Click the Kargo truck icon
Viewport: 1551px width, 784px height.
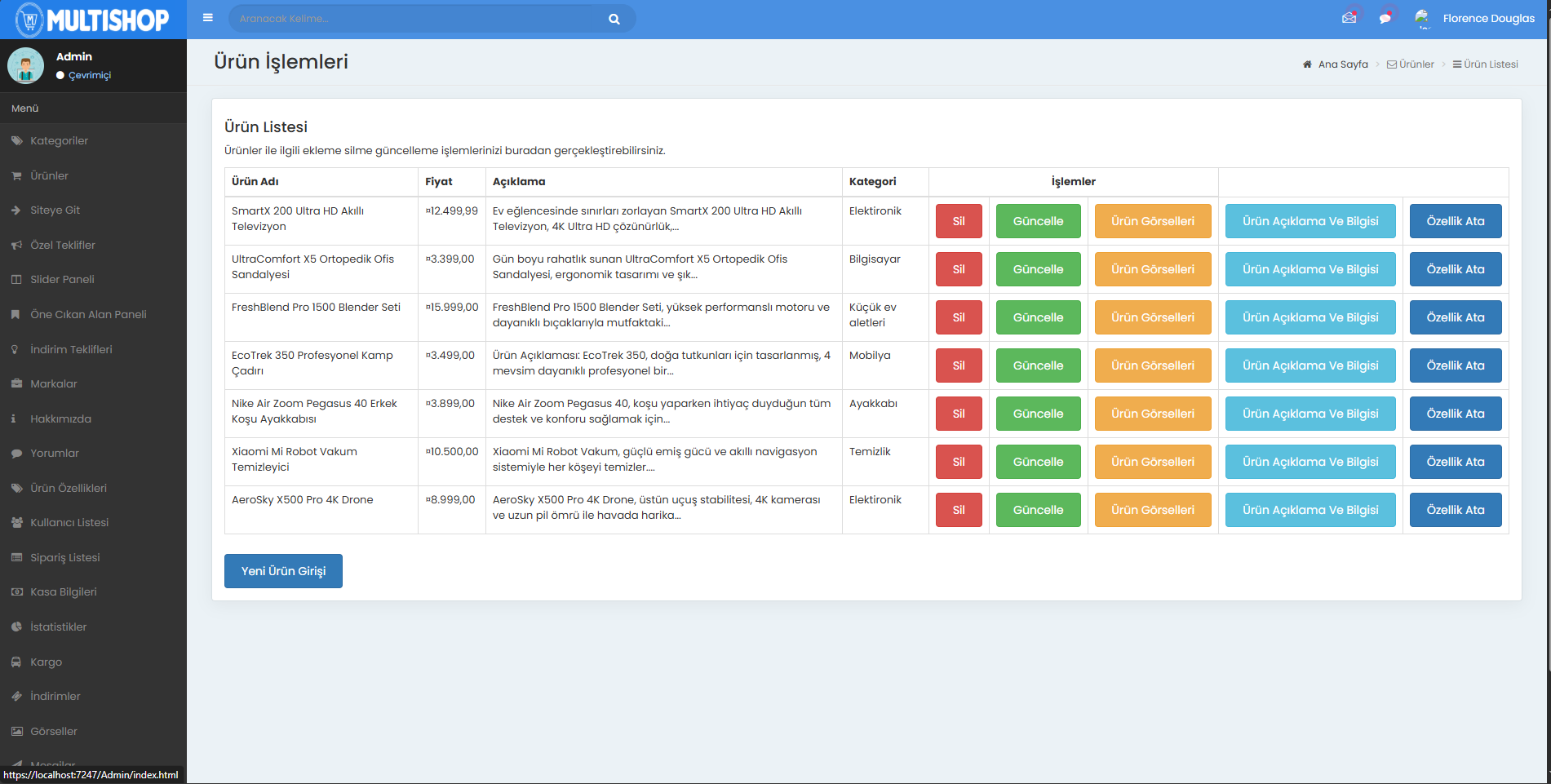click(16, 662)
